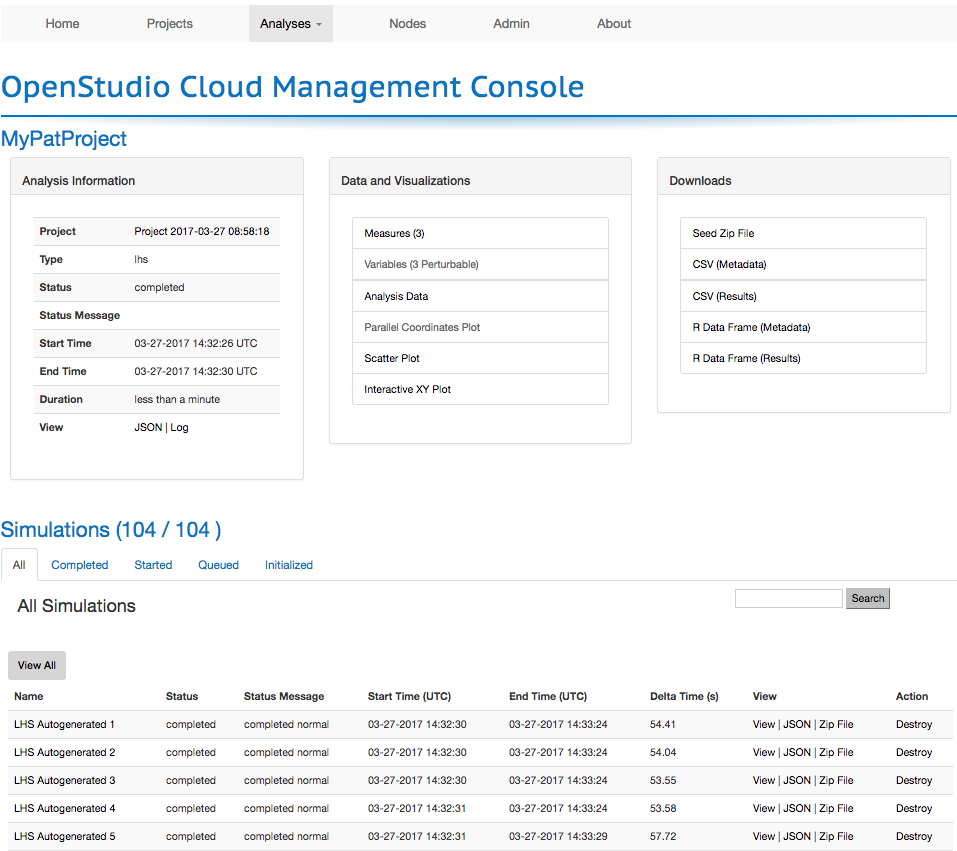Click the Search button
This screenshot has height=851, width=957.
[867, 598]
